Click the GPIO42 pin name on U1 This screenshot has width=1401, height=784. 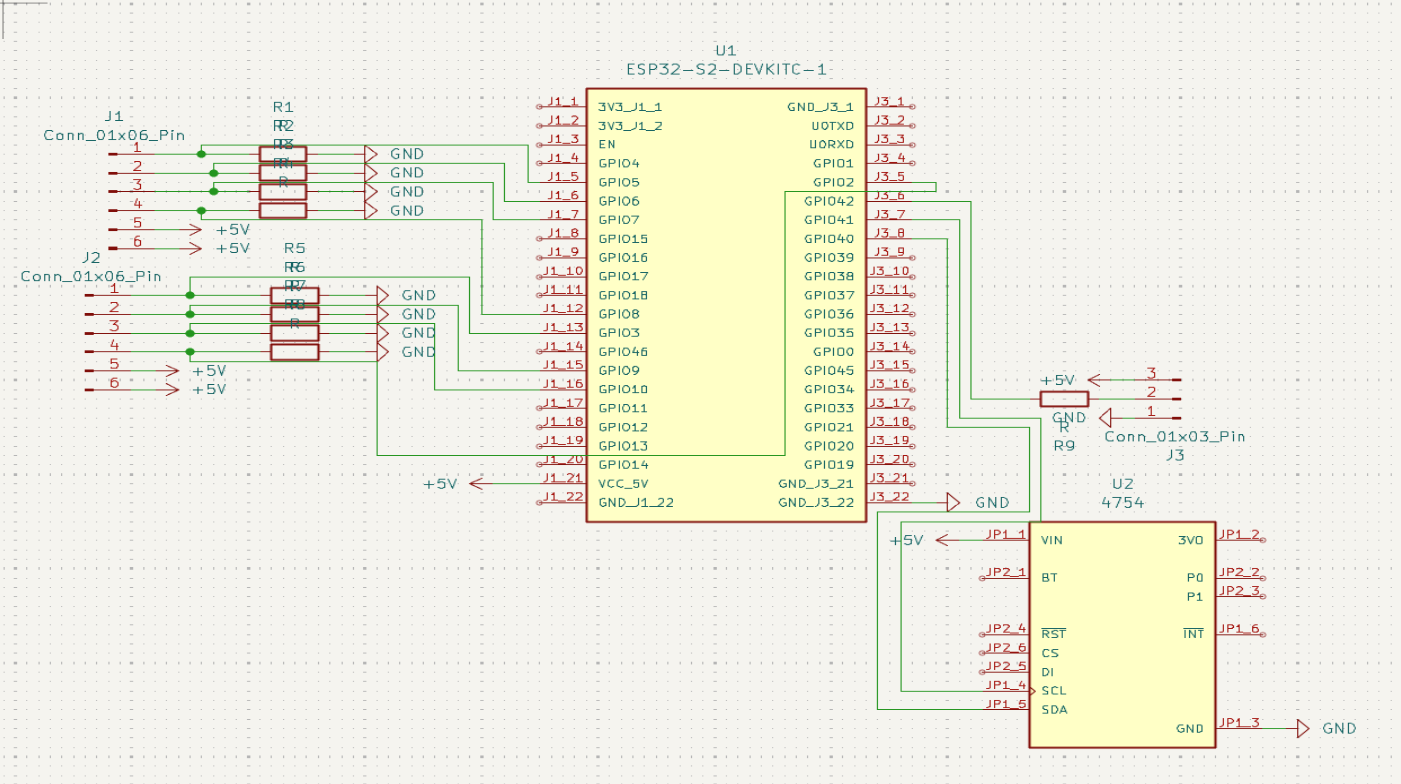point(830,201)
